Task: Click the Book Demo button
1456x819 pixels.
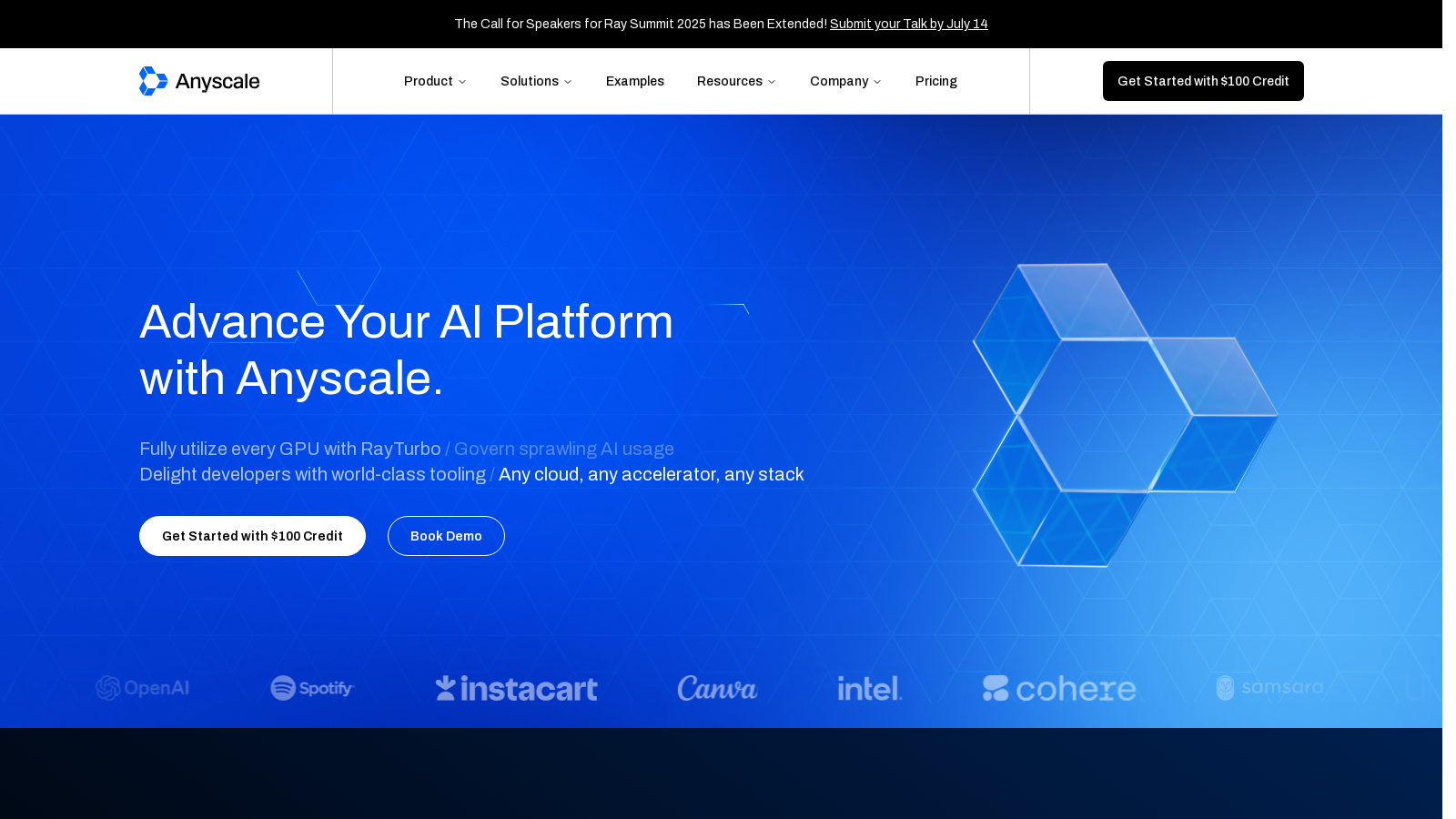Action: pos(446,536)
